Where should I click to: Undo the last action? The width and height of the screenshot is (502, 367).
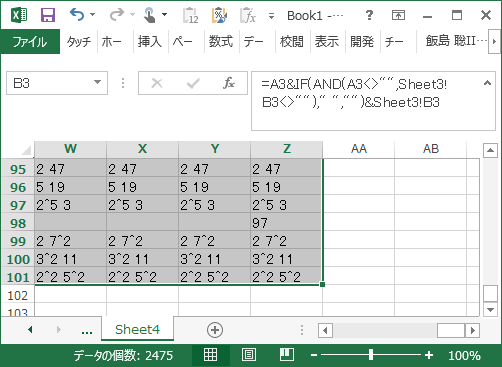click(x=77, y=15)
